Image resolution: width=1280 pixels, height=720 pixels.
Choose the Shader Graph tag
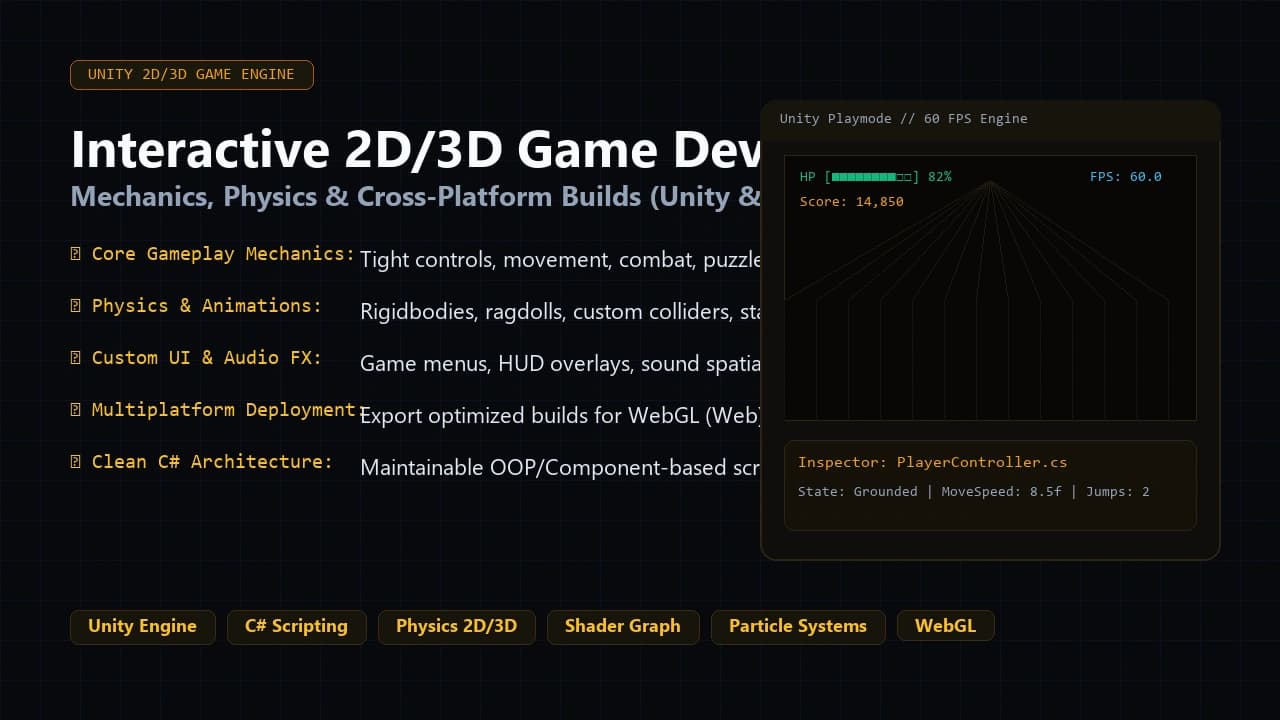pos(622,627)
